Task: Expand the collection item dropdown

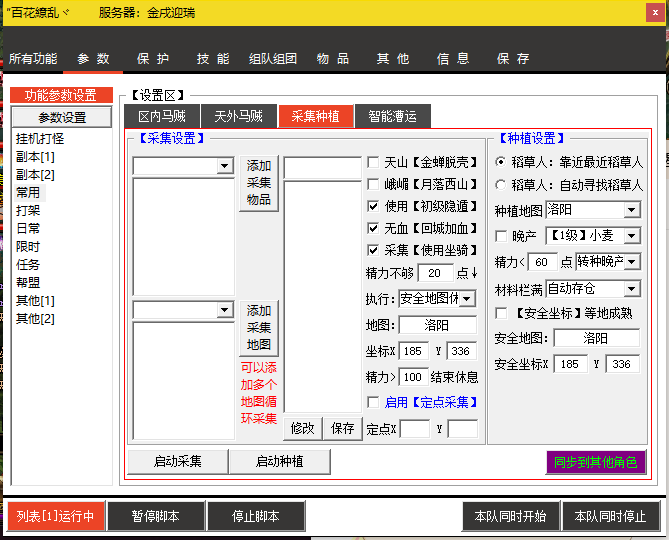Action: tap(224, 166)
